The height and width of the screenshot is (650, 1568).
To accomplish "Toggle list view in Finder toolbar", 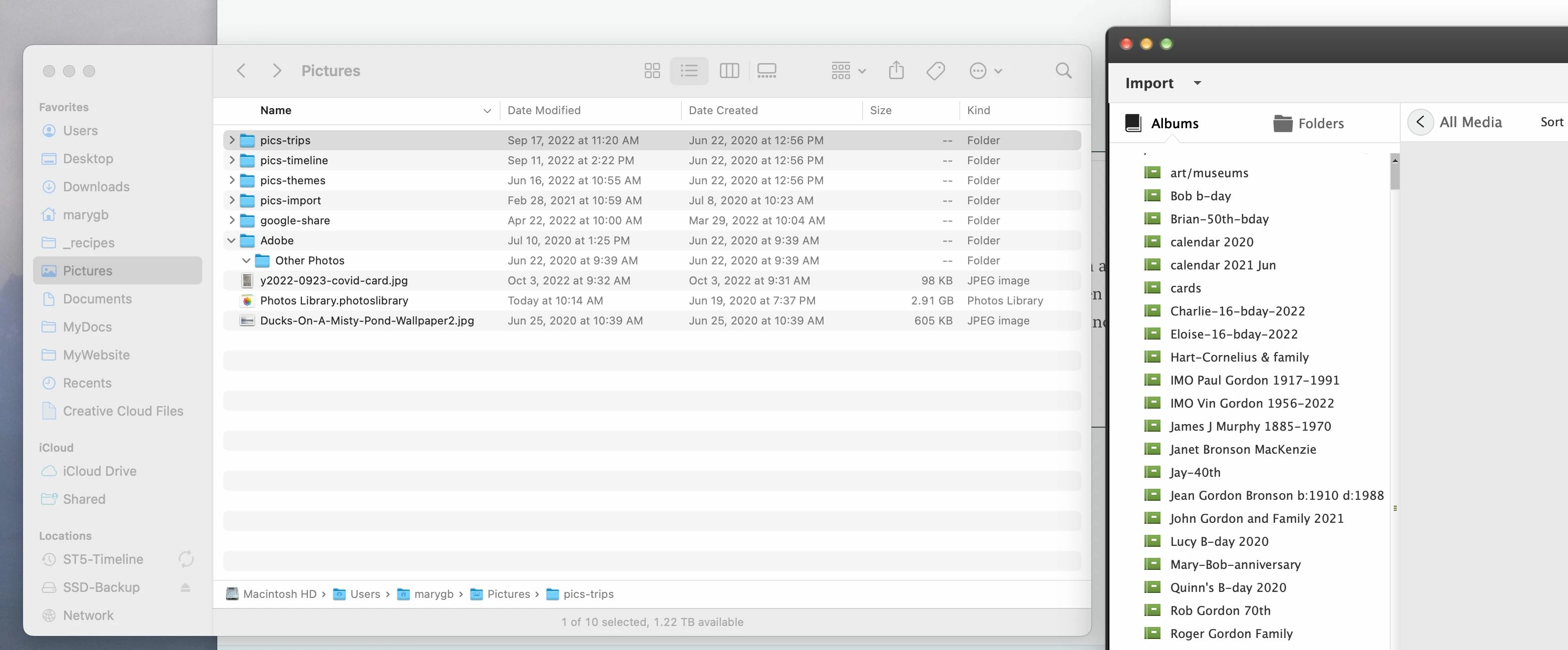I will tap(689, 71).
